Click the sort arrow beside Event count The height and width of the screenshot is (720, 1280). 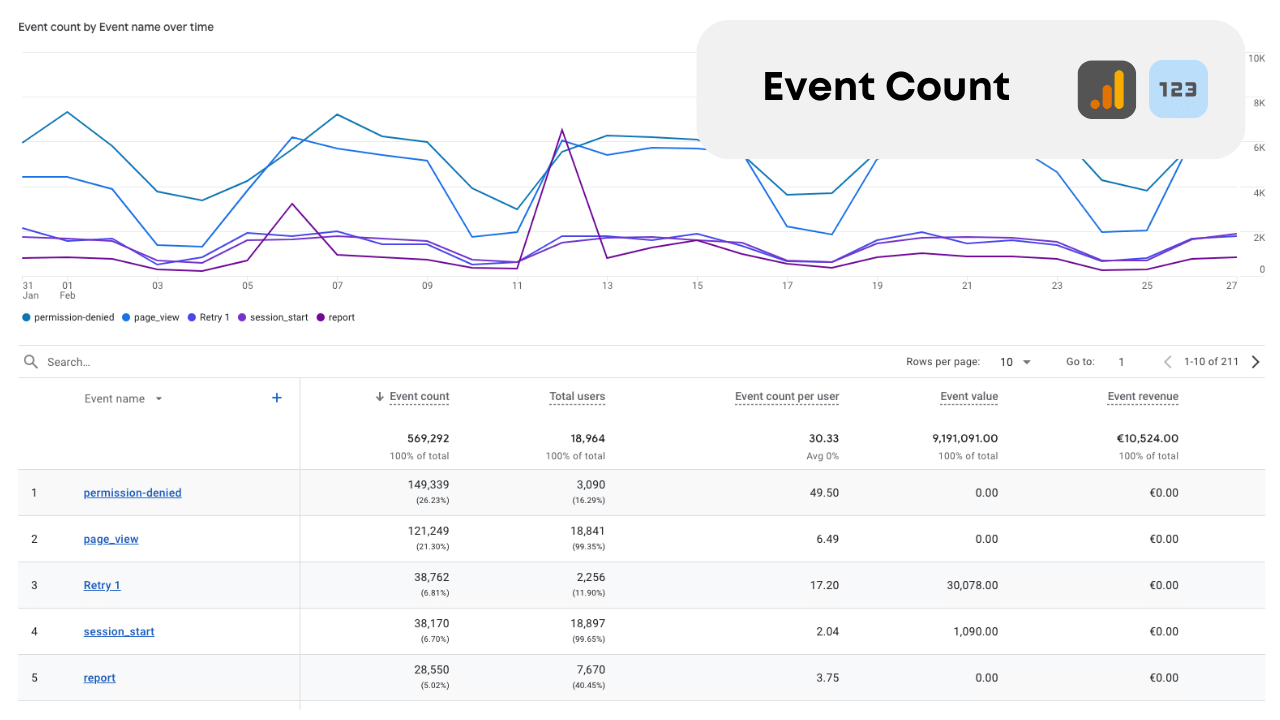pyautogui.click(x=378, y=396)
